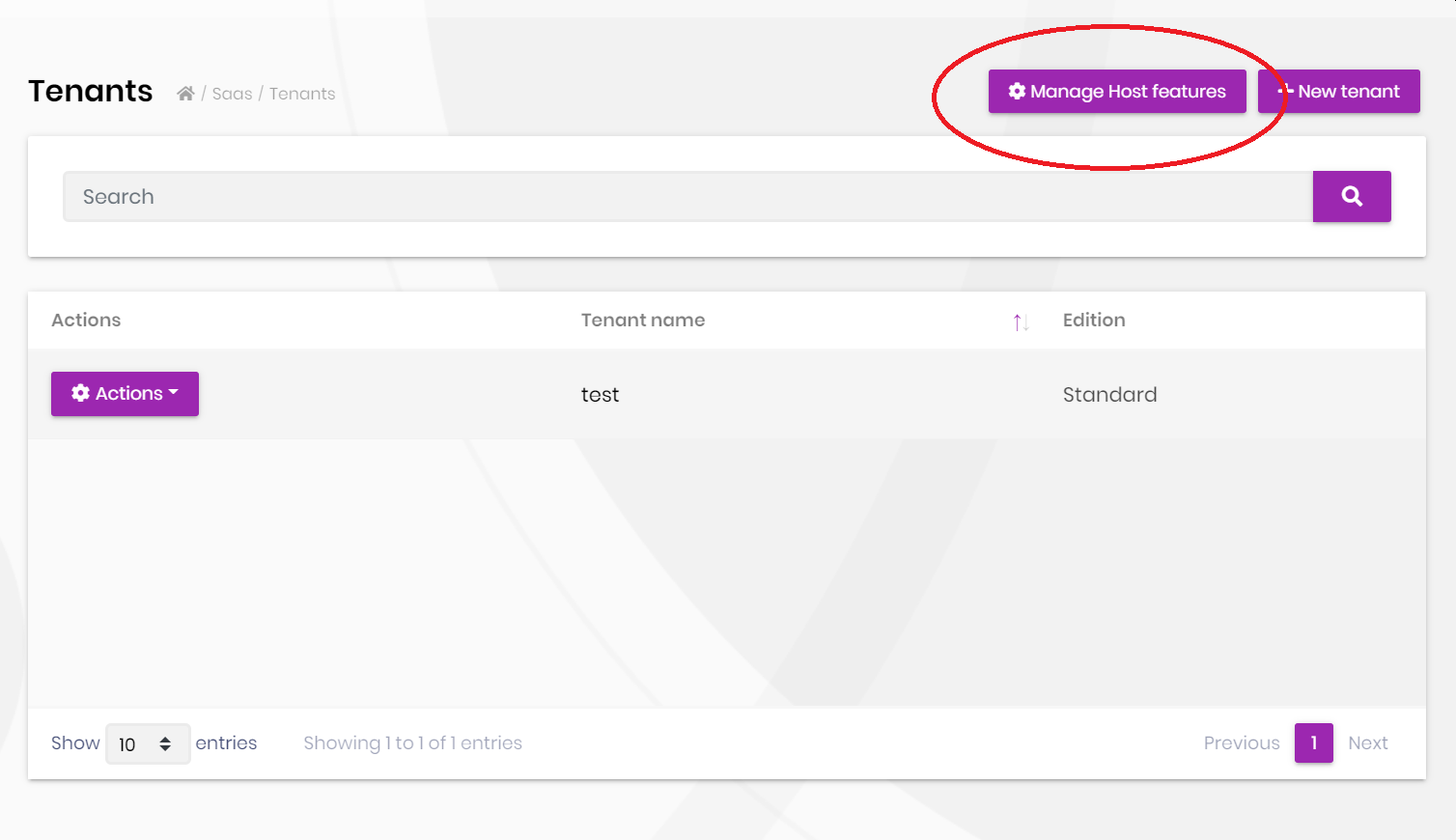Click the Actions column header
This screenshot has width=1456, height=840.
[86, 321]
